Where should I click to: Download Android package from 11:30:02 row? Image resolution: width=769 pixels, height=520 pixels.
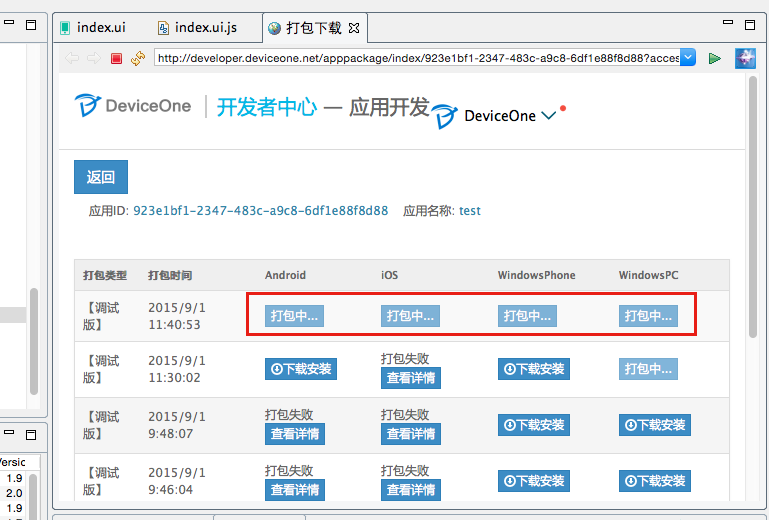301,369
